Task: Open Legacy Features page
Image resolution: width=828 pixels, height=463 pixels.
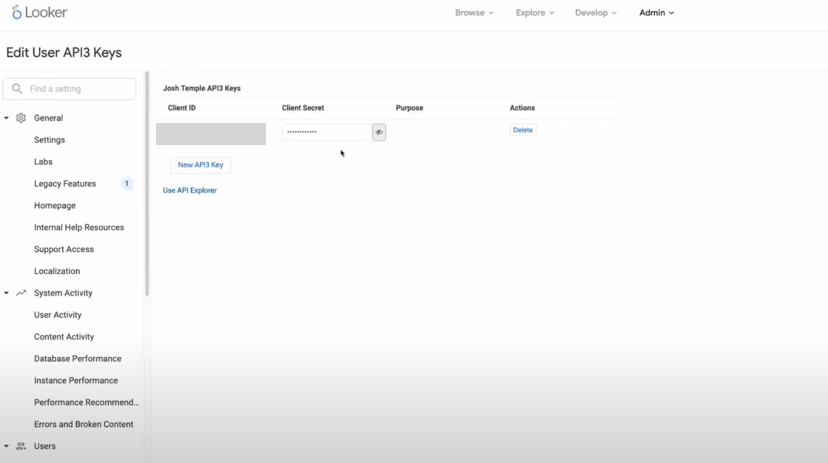Action: (65, 184)
